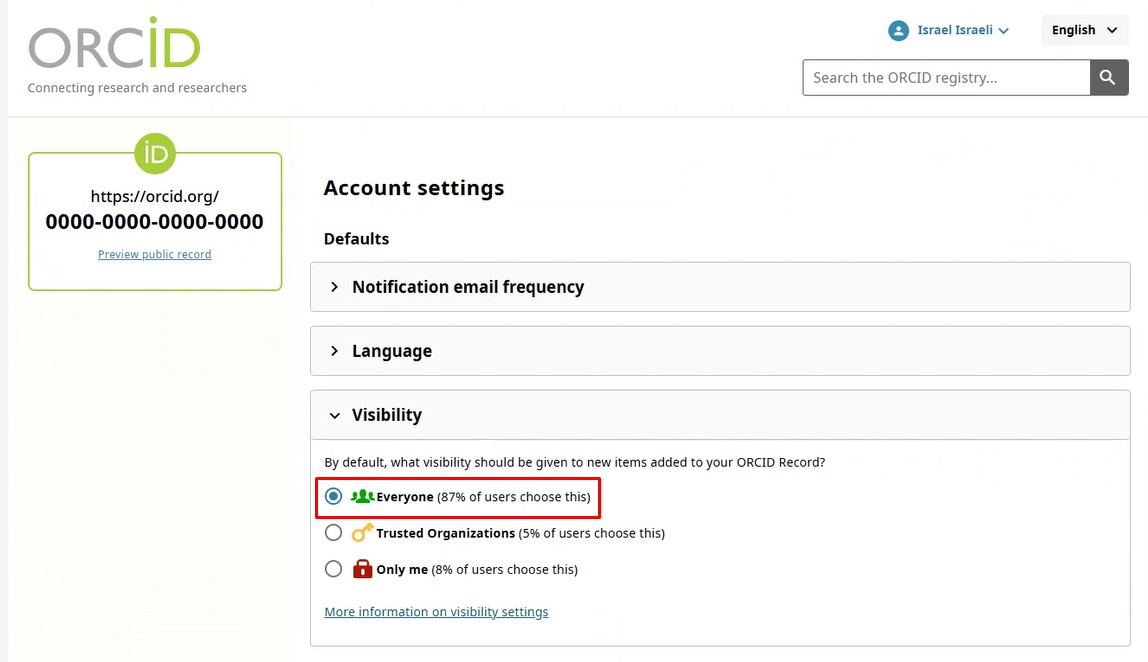Viewport: 1148px width, 662px height.
Task: Click the user avatar icon
Action: [x=898, y=30]
